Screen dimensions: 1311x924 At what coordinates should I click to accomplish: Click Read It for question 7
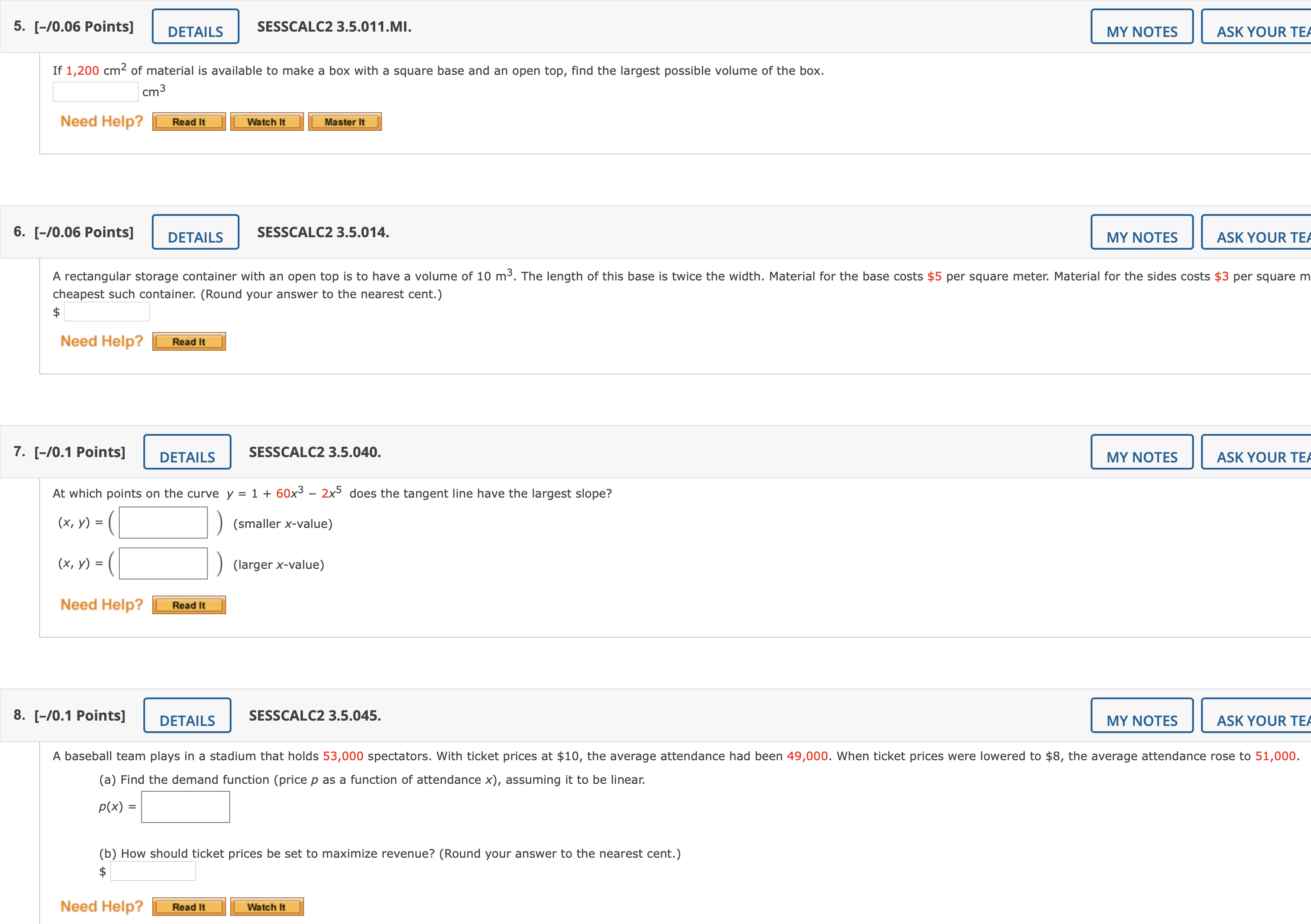(x=189, y=605)
